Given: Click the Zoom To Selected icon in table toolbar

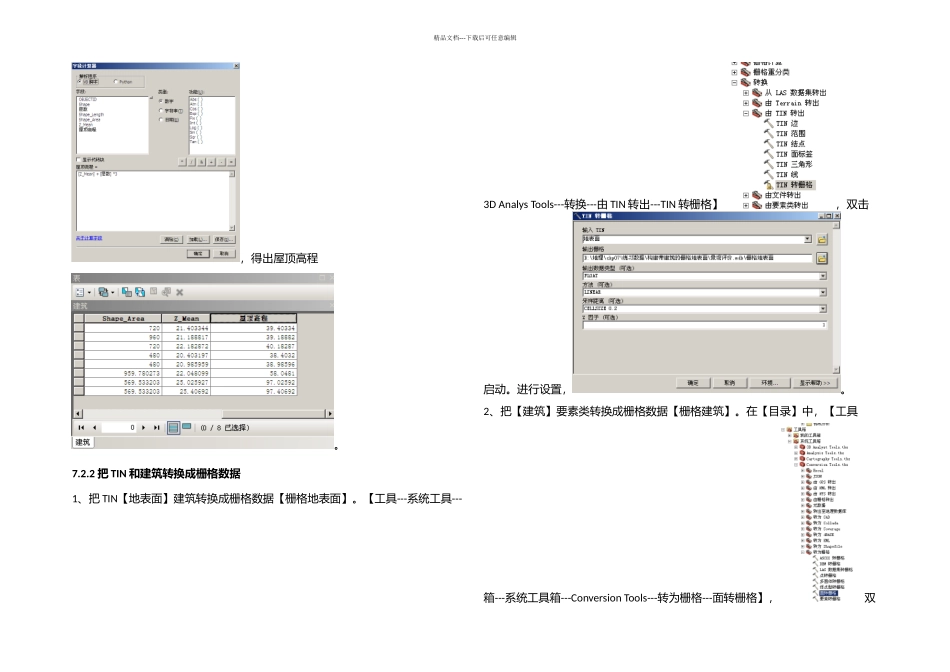Looking at the screenshot, I should click(167, 292).
